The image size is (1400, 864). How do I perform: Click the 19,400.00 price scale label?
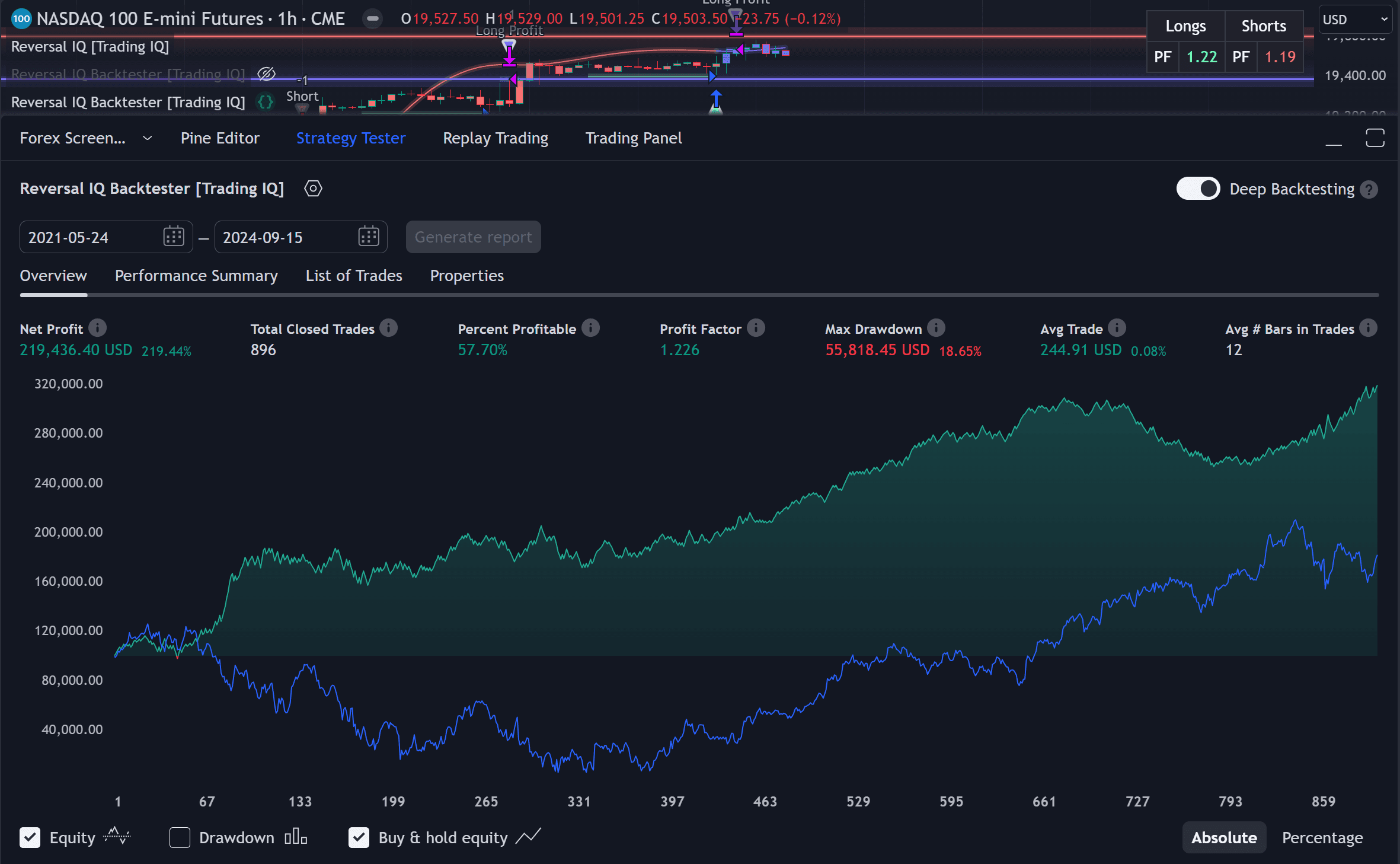pos(1355,75)
